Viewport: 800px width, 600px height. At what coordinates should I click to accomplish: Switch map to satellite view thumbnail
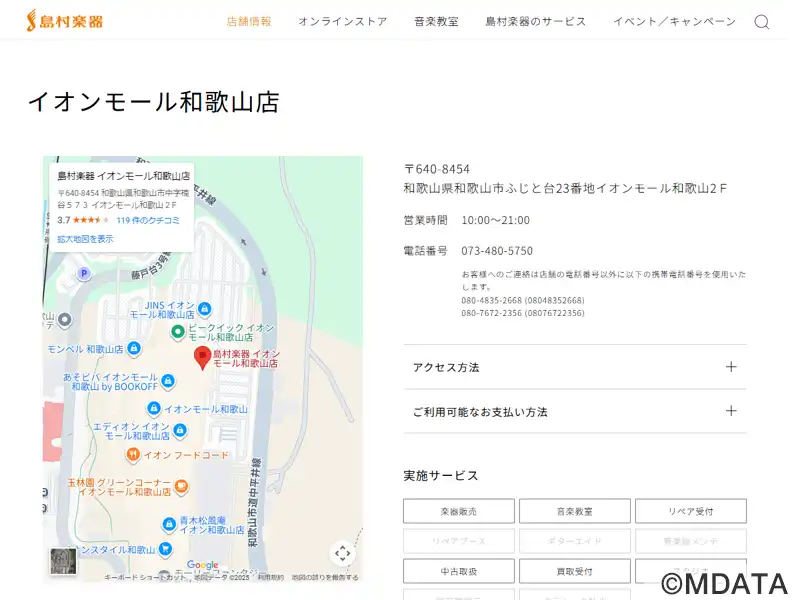coord(63,561)
